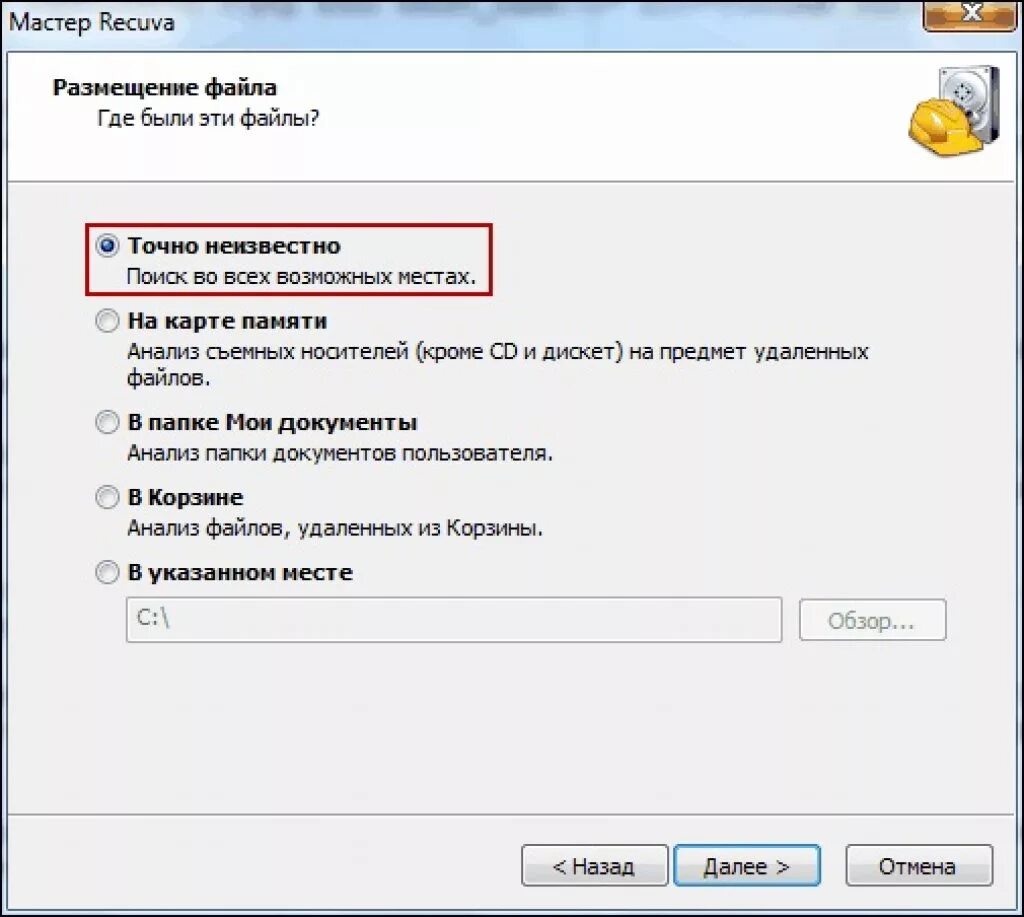Image resolution: width=1024 pixels, height=917 pixels.
Task: Click the C:\ path input field
Action: click(x=454, y=619)
